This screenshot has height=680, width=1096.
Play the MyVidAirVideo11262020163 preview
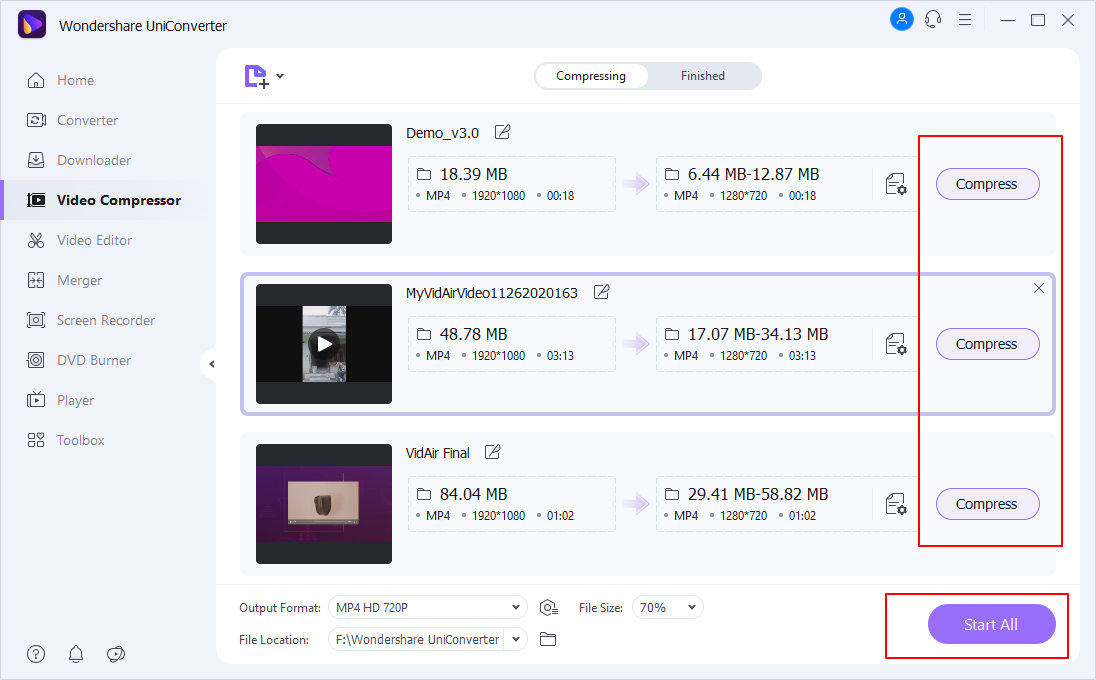pyautogui.click(x=324, y=344)
